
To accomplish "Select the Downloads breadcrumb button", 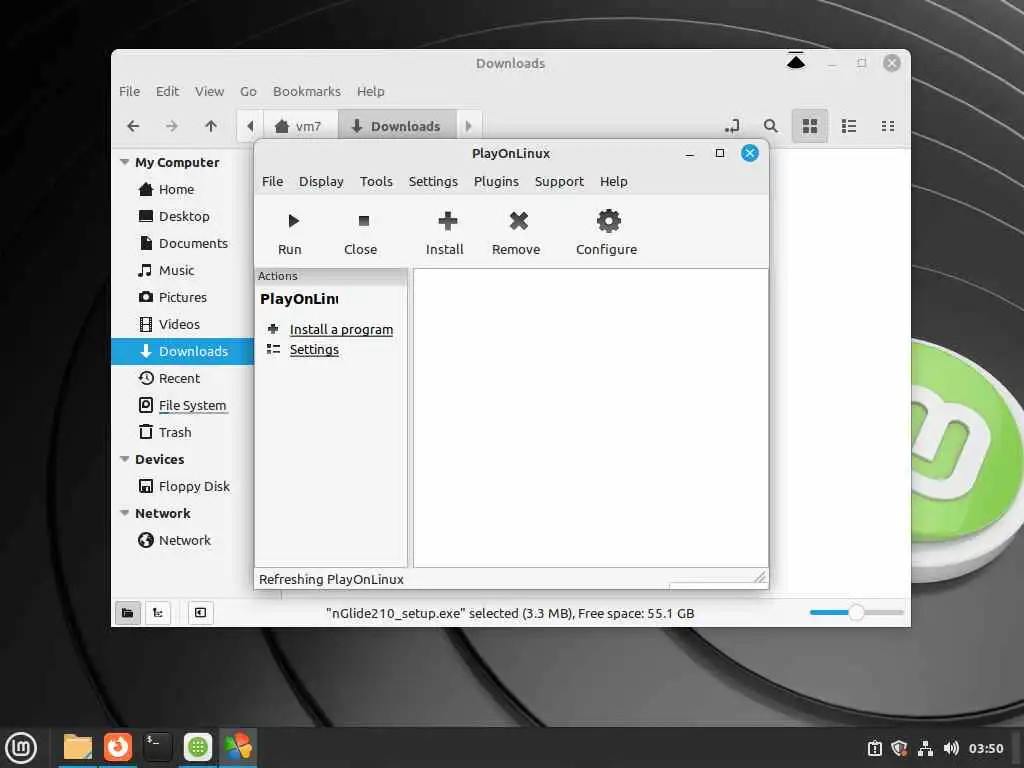I will 396,126.
